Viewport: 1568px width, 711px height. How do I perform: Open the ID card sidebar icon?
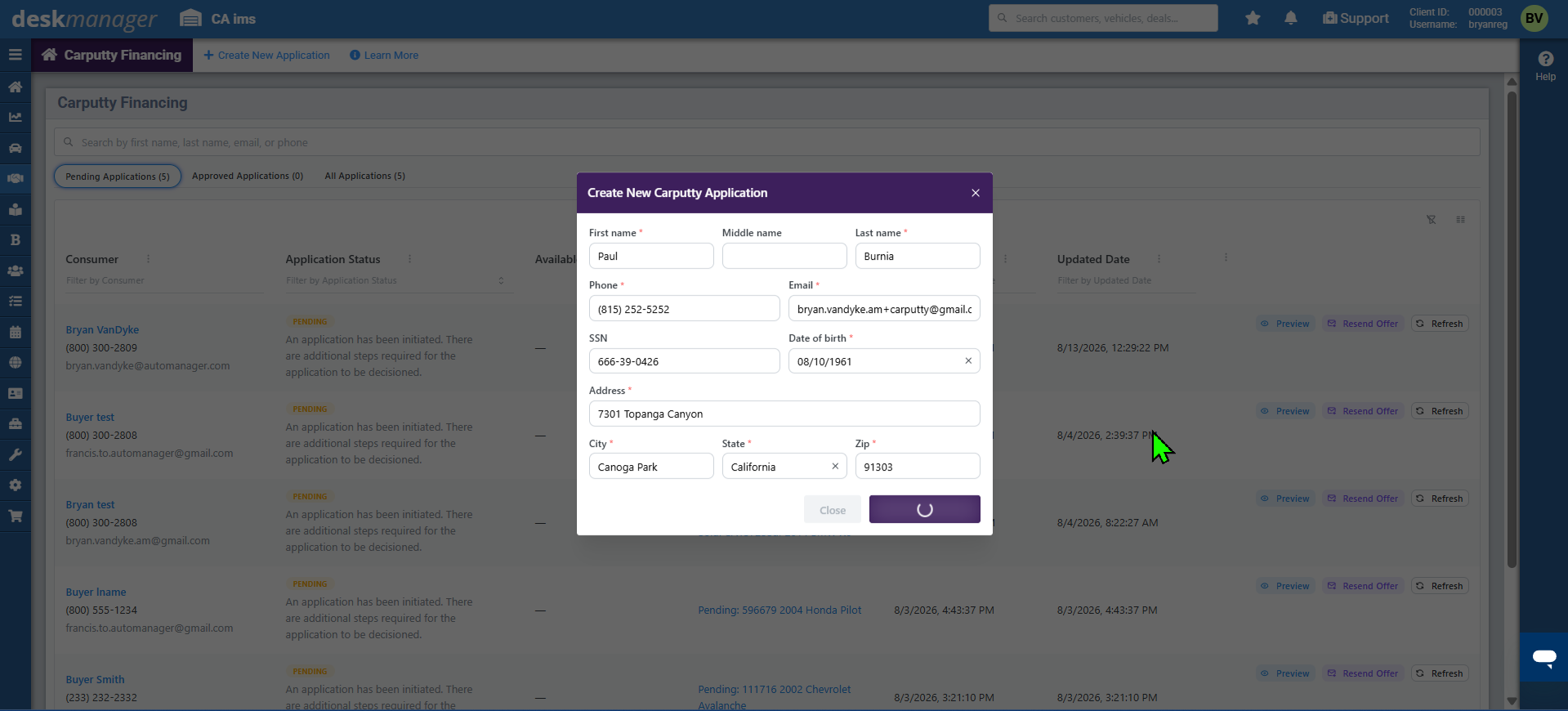(x=15, y=393)
